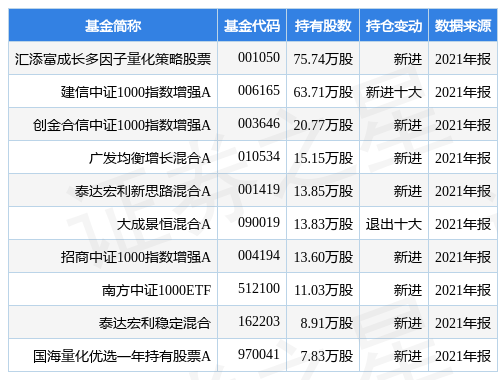Viewport: 498px width, 380px height.
Task: Click the 13.60万股 holdings cell
Action: click(323, 257)
